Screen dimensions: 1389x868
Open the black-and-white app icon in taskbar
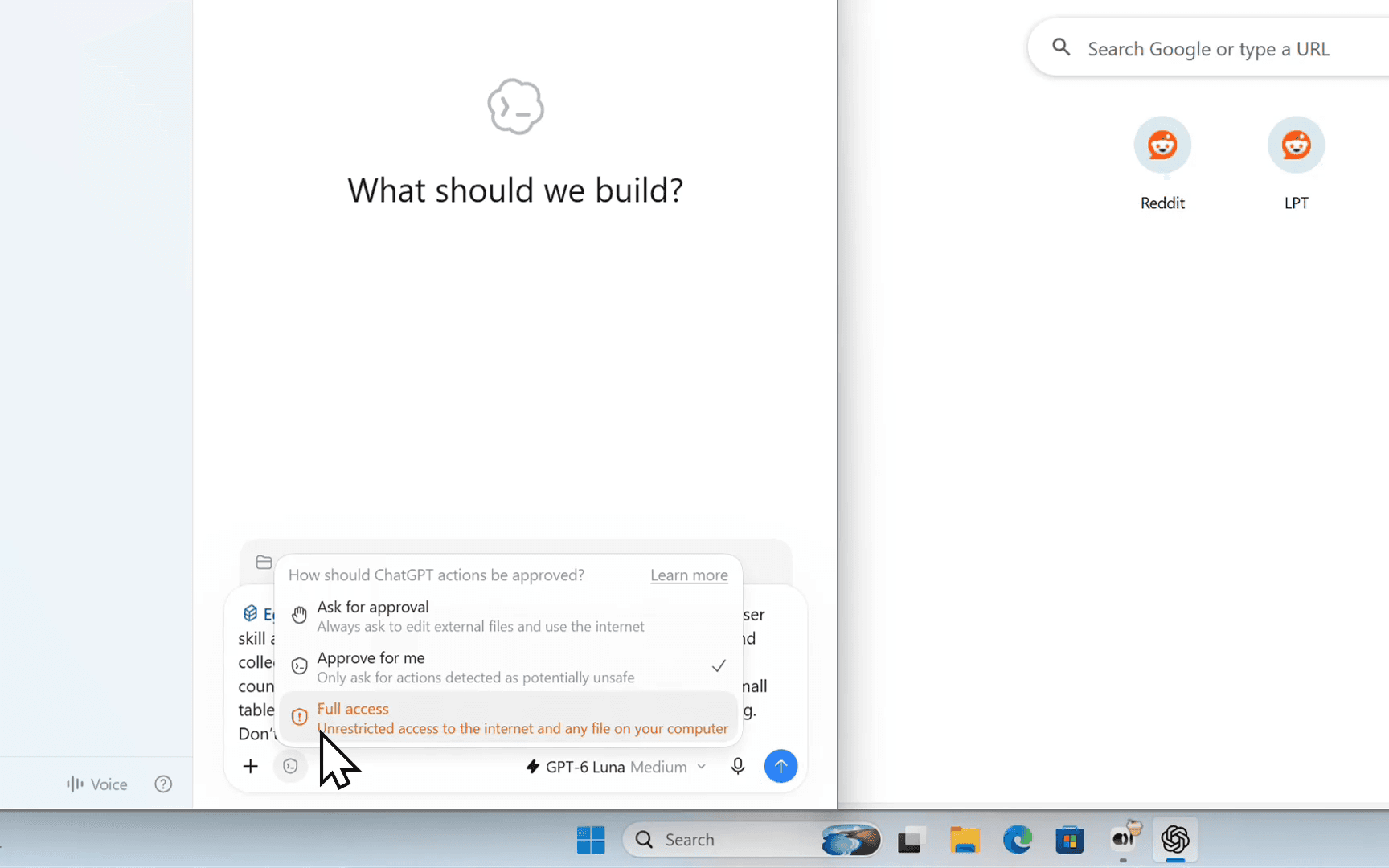[x=910, y=841]
